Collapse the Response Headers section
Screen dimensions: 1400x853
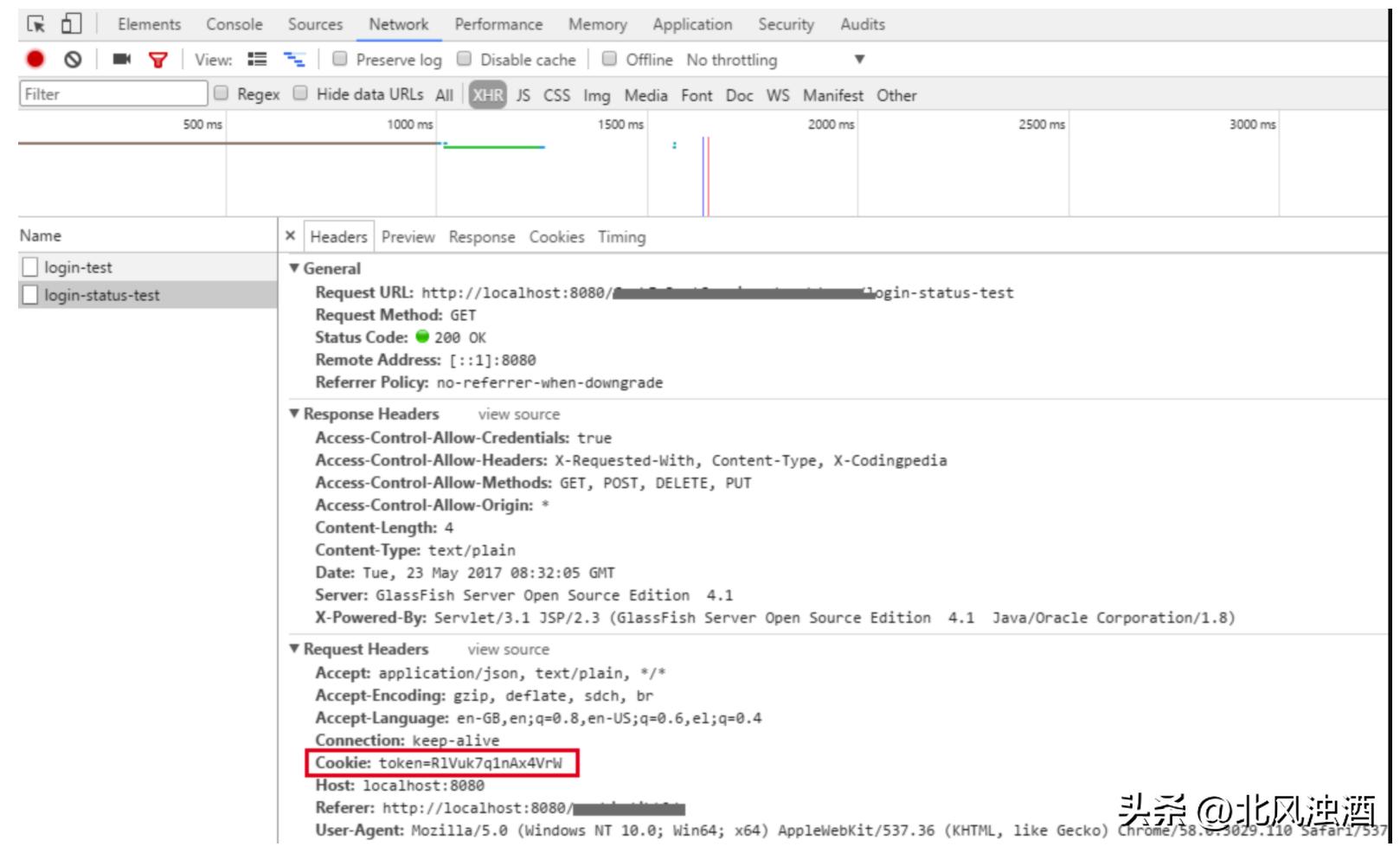[295, 414]
